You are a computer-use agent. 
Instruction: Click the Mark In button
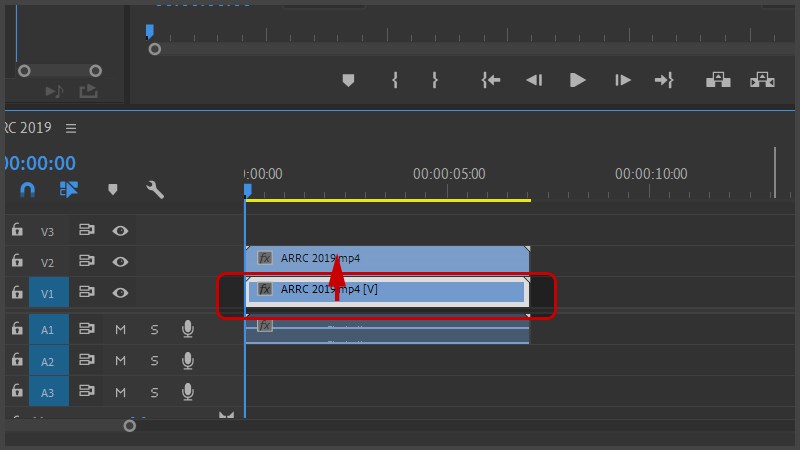coord(394,80)
